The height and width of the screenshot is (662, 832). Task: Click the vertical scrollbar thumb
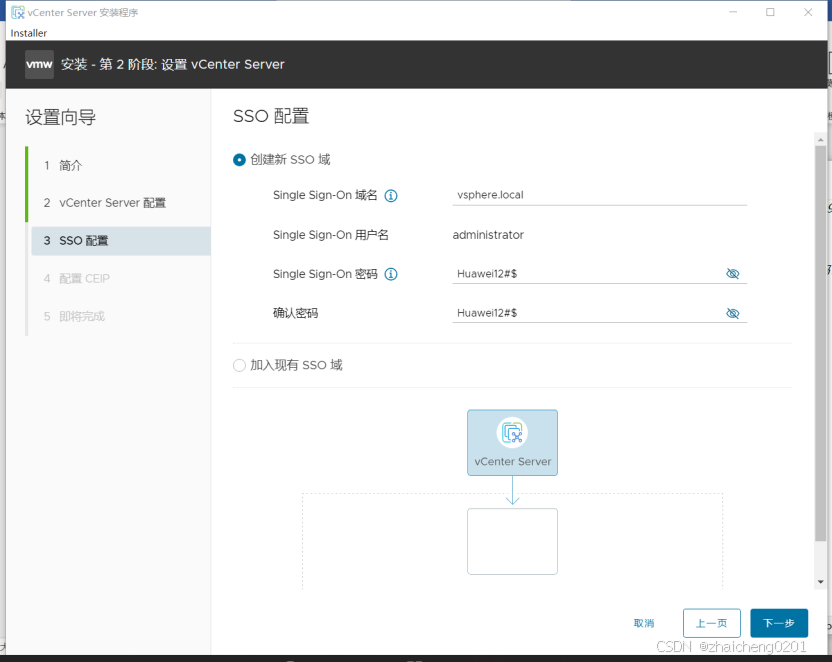click(x=820, y=344)
